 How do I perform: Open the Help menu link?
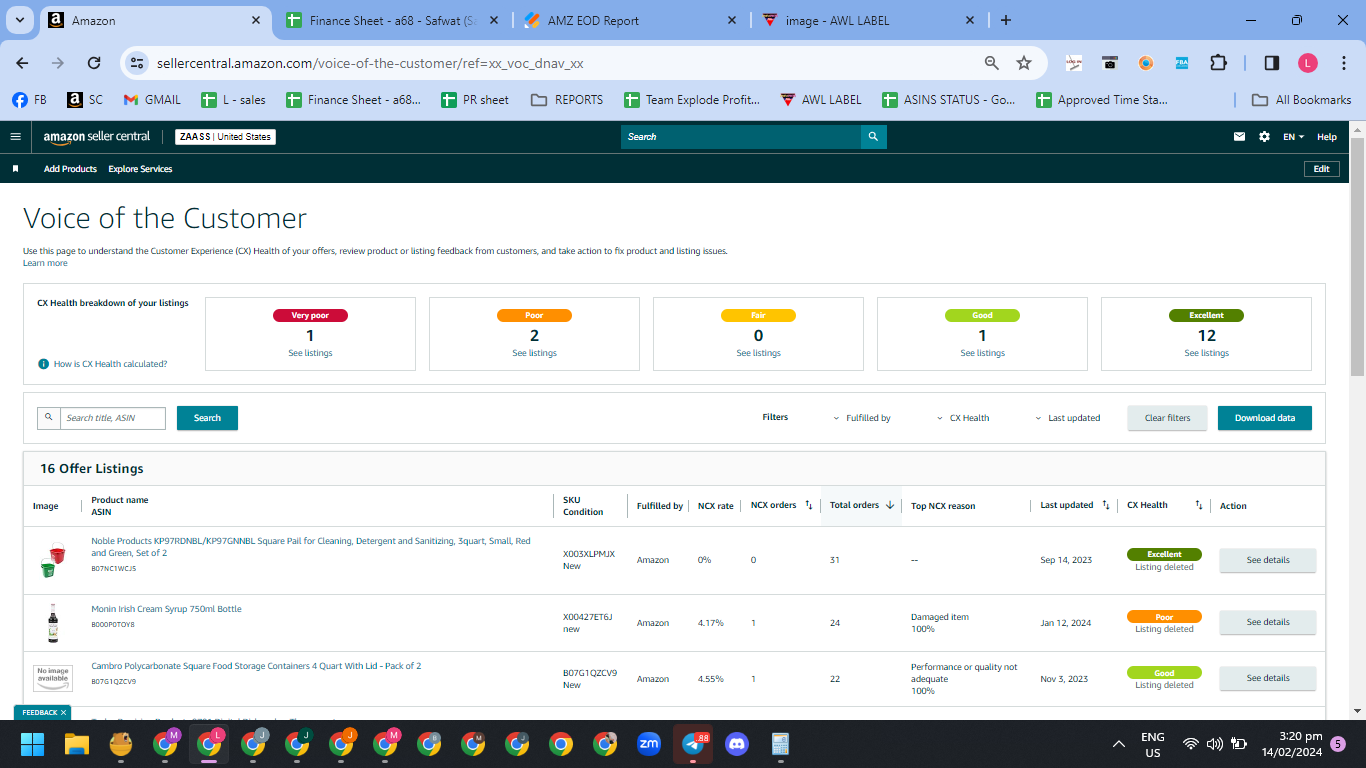coord(1327,137)
